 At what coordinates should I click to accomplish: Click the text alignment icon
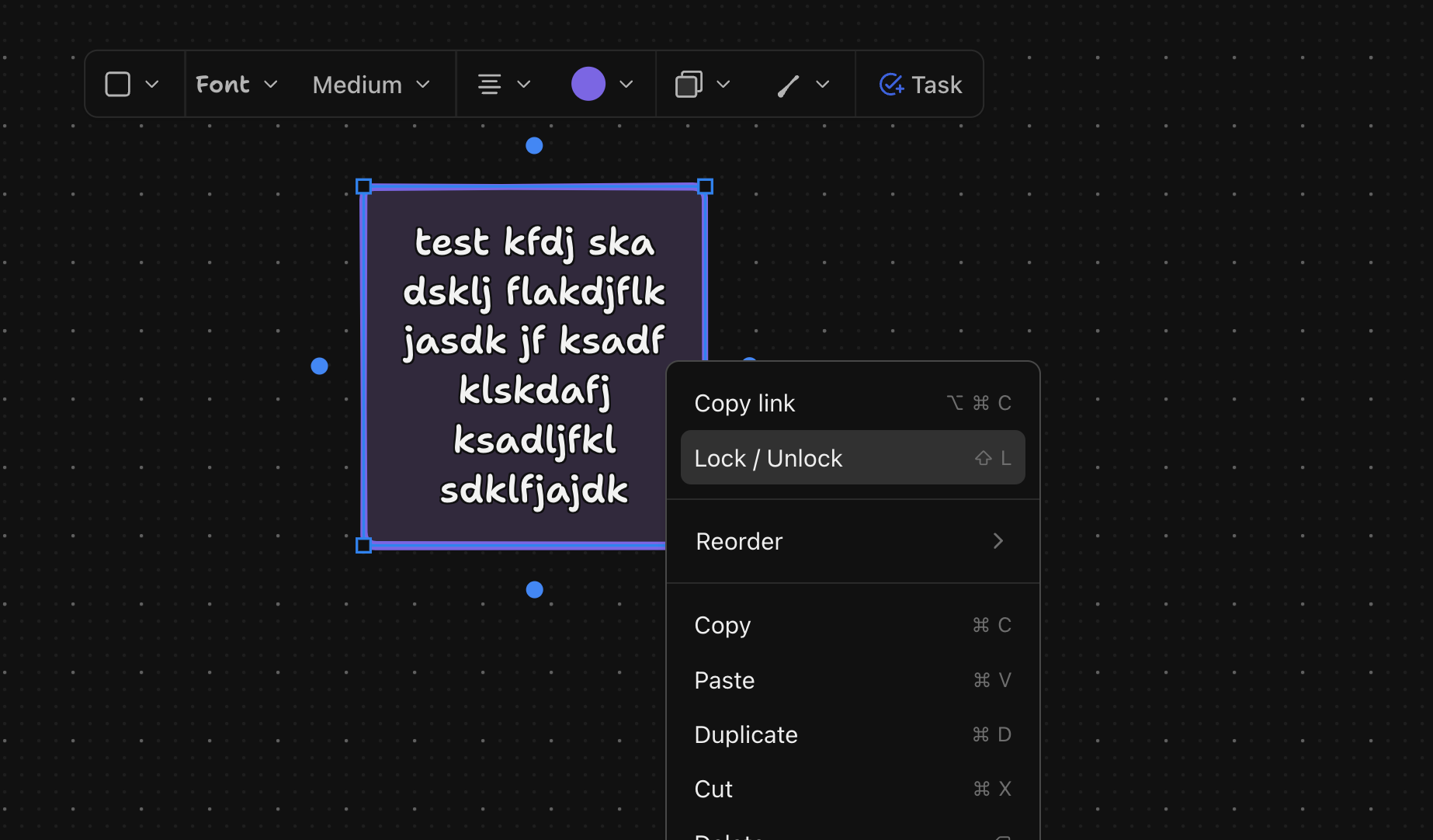489,84
